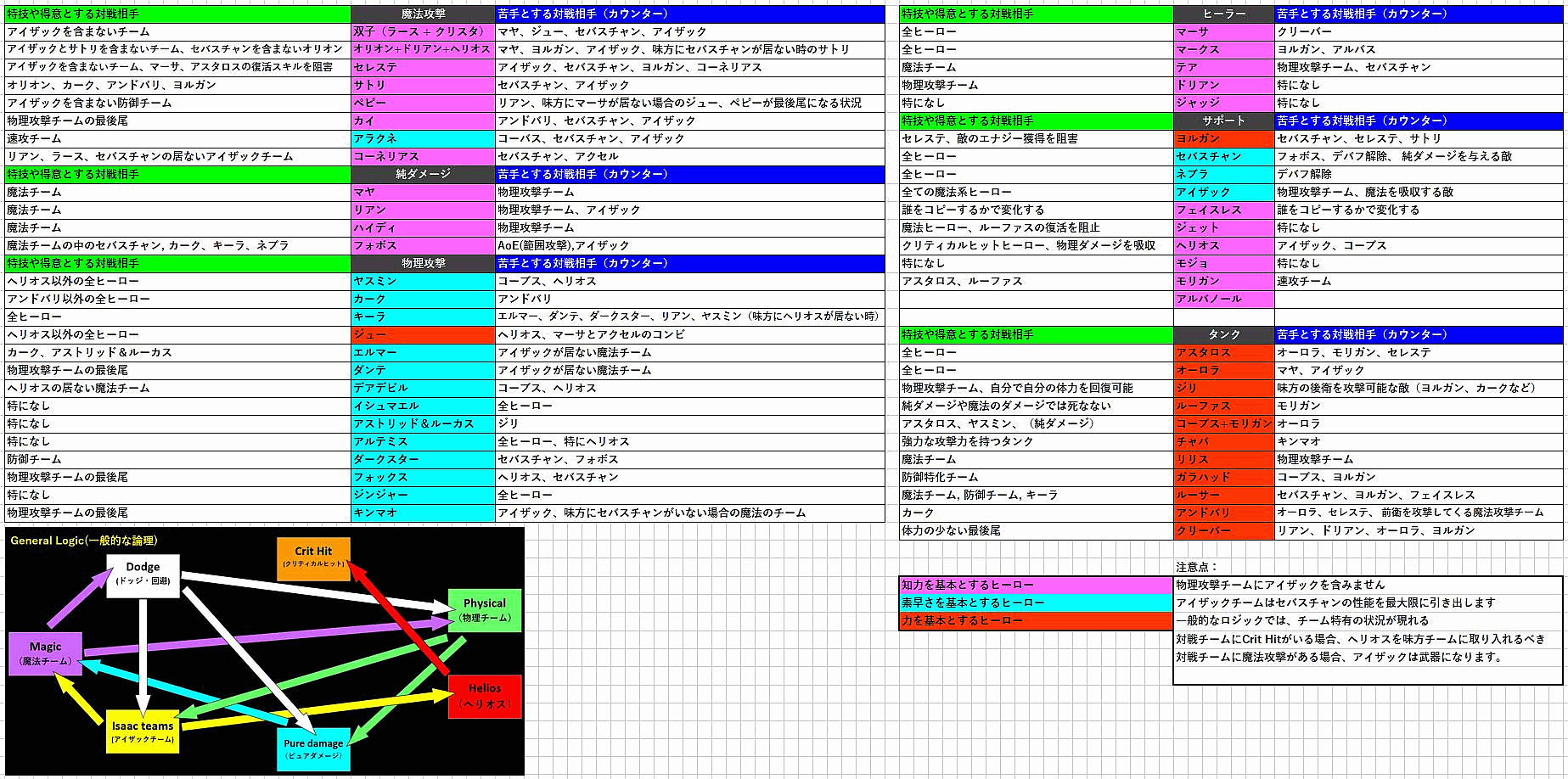
Task: Select the yellow Isaac teams box
Action: pos(143,731)
